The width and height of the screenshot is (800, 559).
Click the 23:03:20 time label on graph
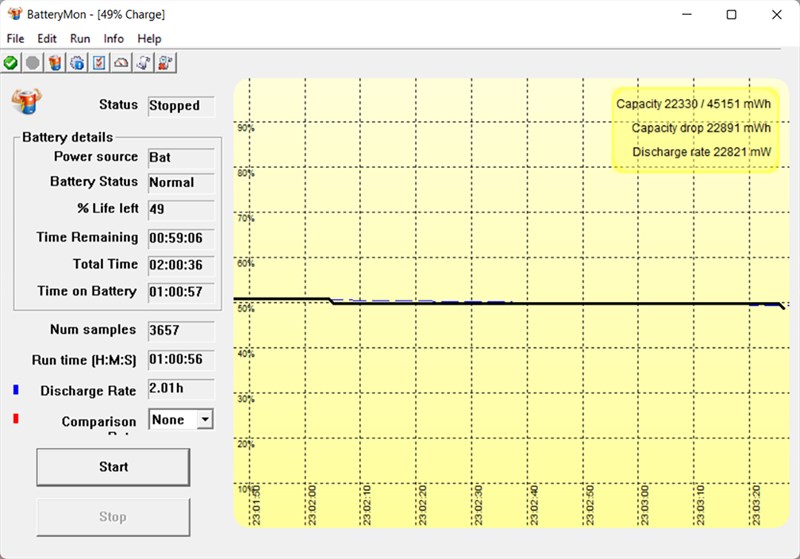tap(756, 504)
